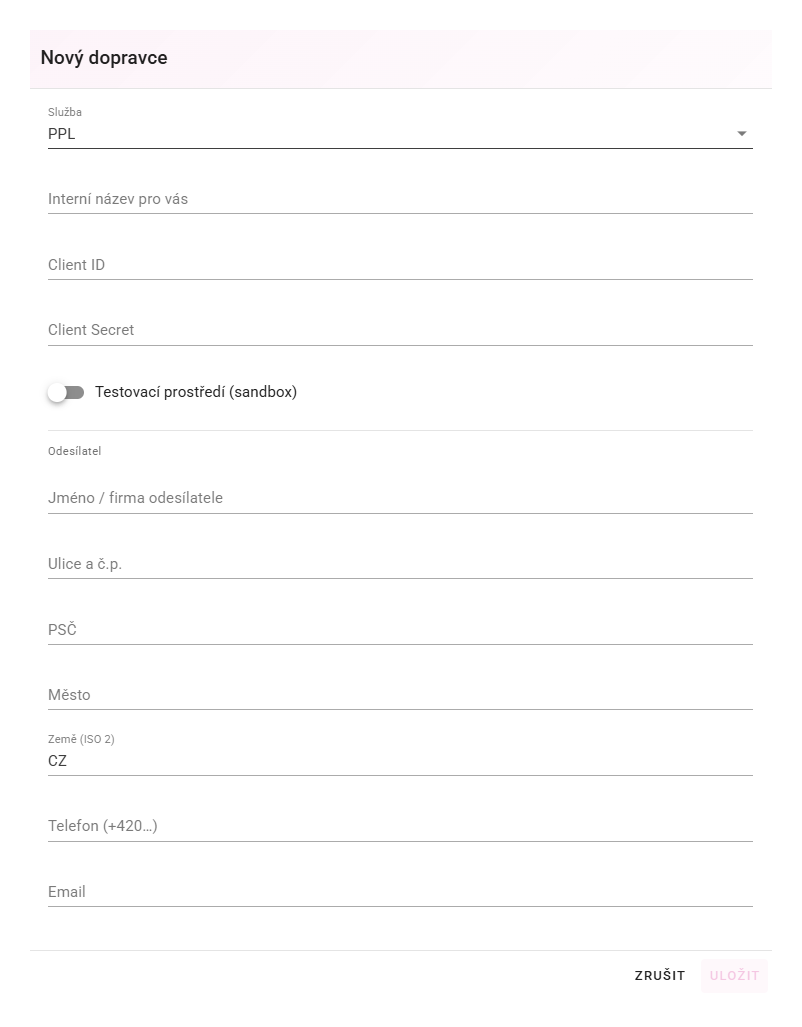
Task: Click the Odesílatel section label
Action: tap(75, 451)
